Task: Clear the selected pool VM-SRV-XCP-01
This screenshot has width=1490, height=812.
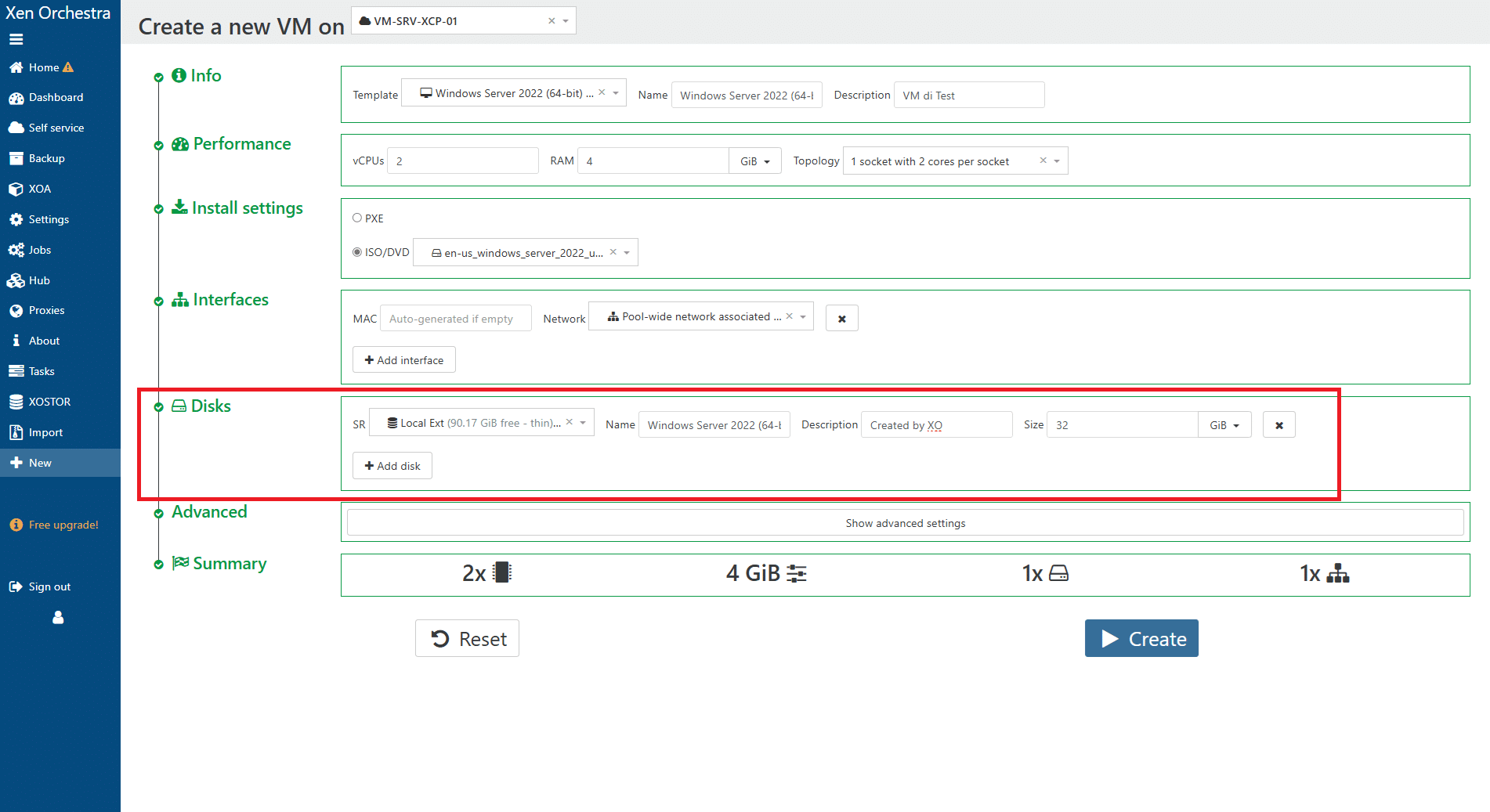Action: pos(552,21)
